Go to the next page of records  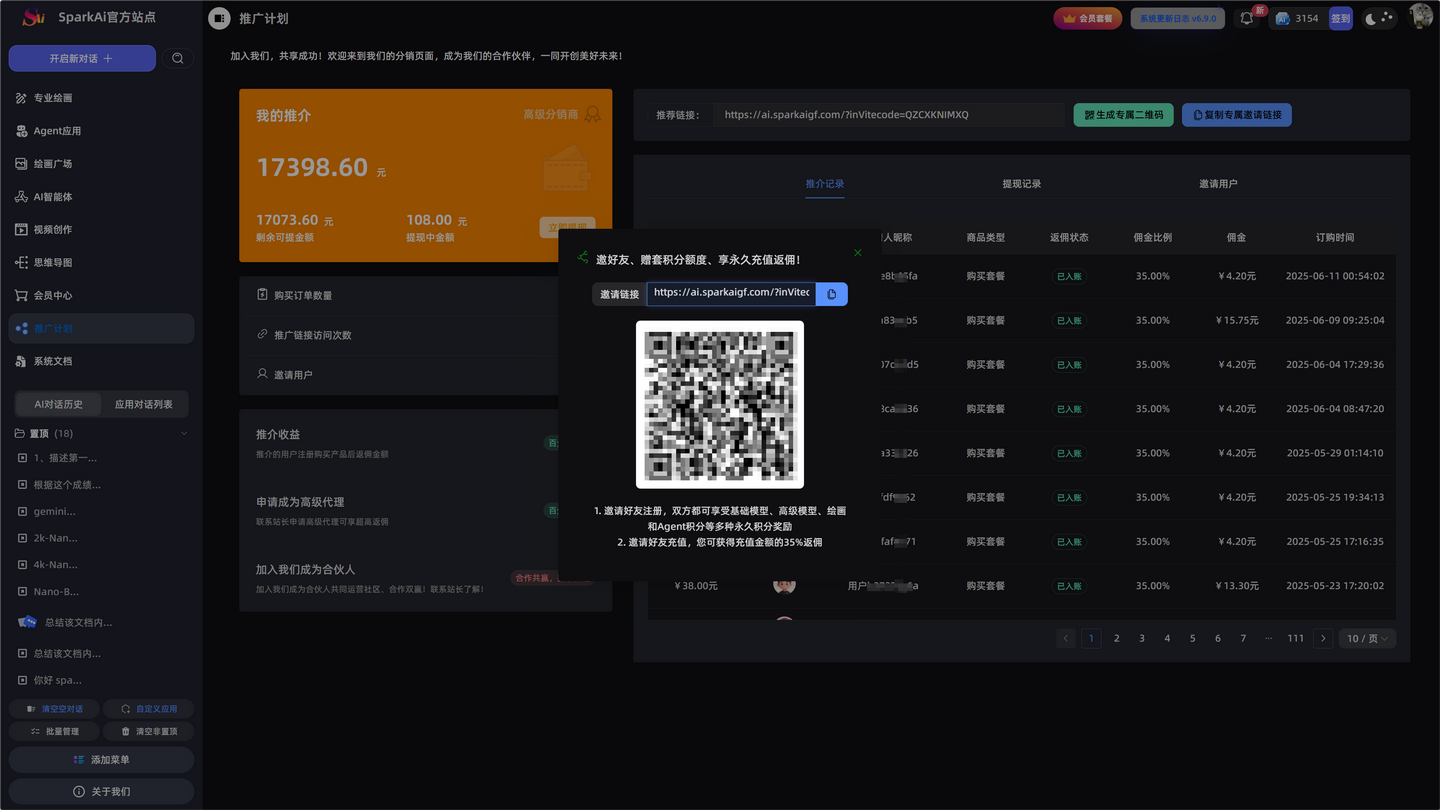coord(1323,638)
